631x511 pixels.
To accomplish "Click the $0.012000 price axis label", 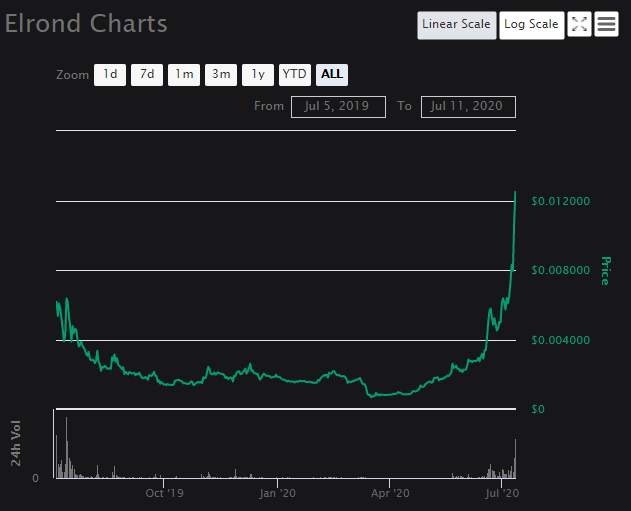I will pos(561,201).
